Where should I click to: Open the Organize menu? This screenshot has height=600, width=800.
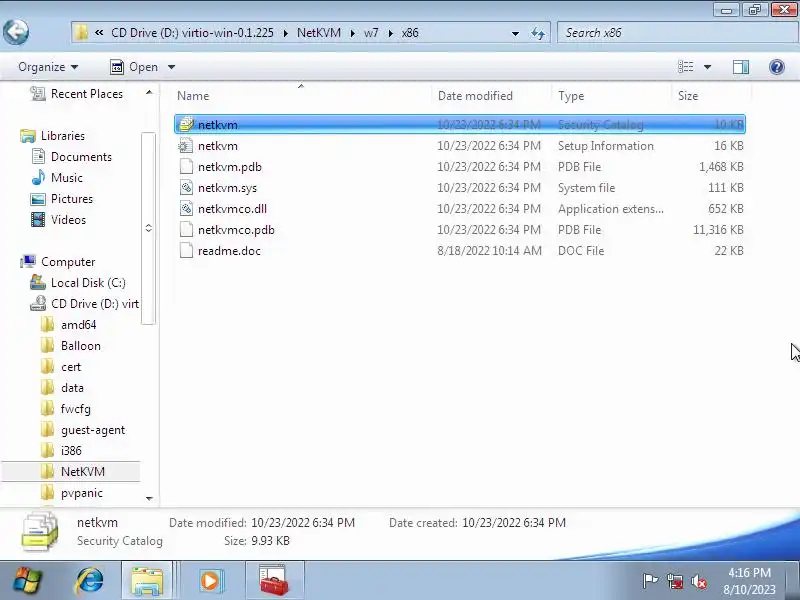(x=48, y=67)
